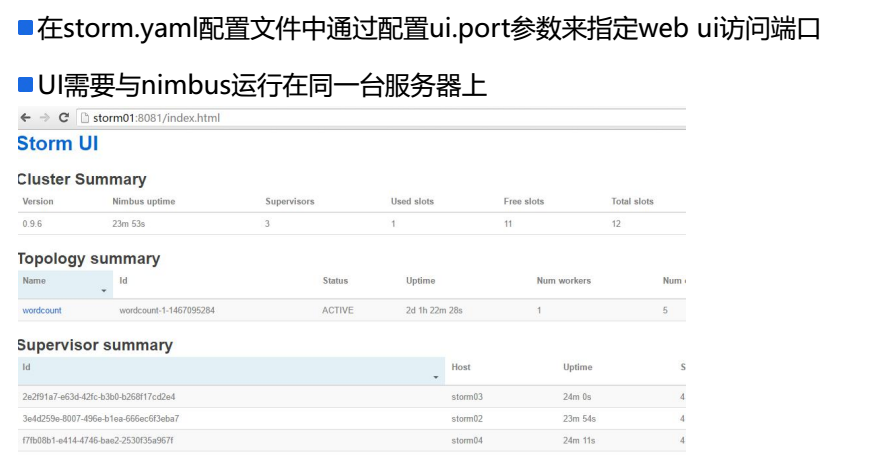Sort topologies by Status column header
The image size is (883, 459).
coord(335,280)
